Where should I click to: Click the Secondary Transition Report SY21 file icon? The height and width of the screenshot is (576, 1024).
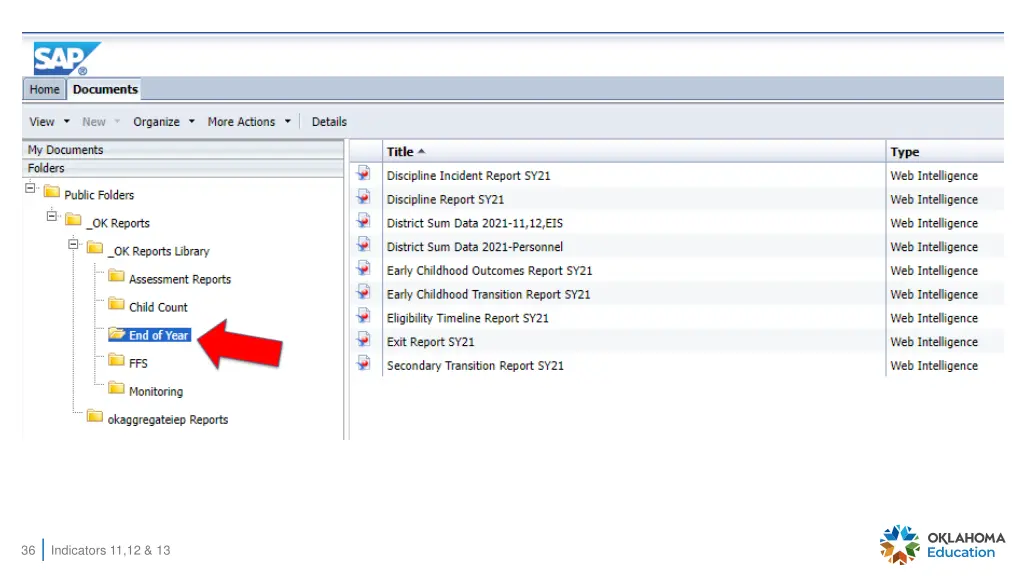[x=364, y=364]
